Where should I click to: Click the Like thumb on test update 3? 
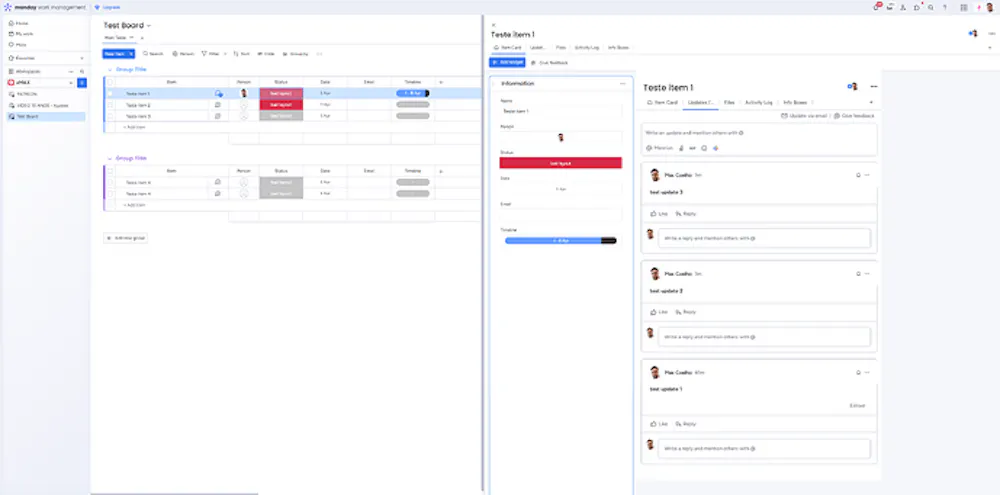(654, 214)
